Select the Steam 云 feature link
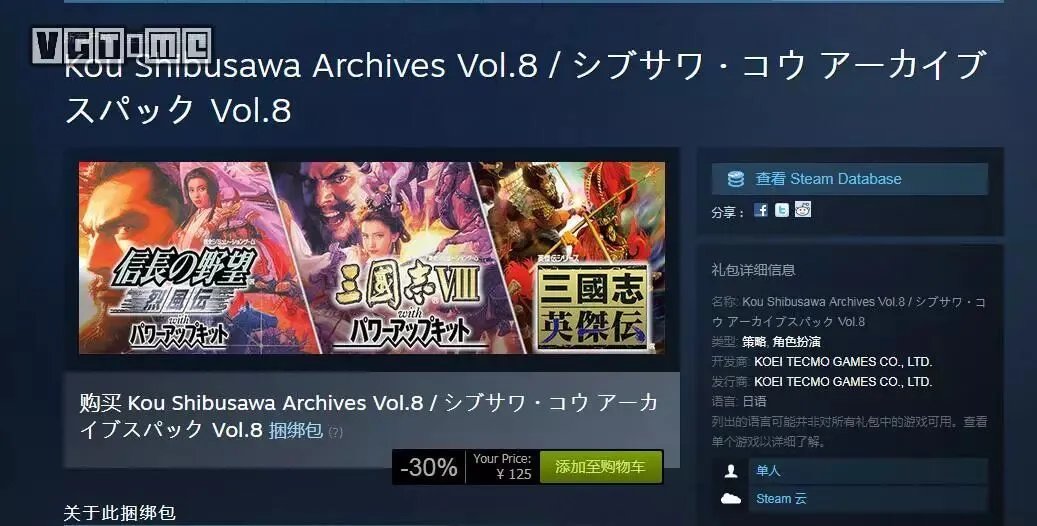1037x526 pixels. 781,499
